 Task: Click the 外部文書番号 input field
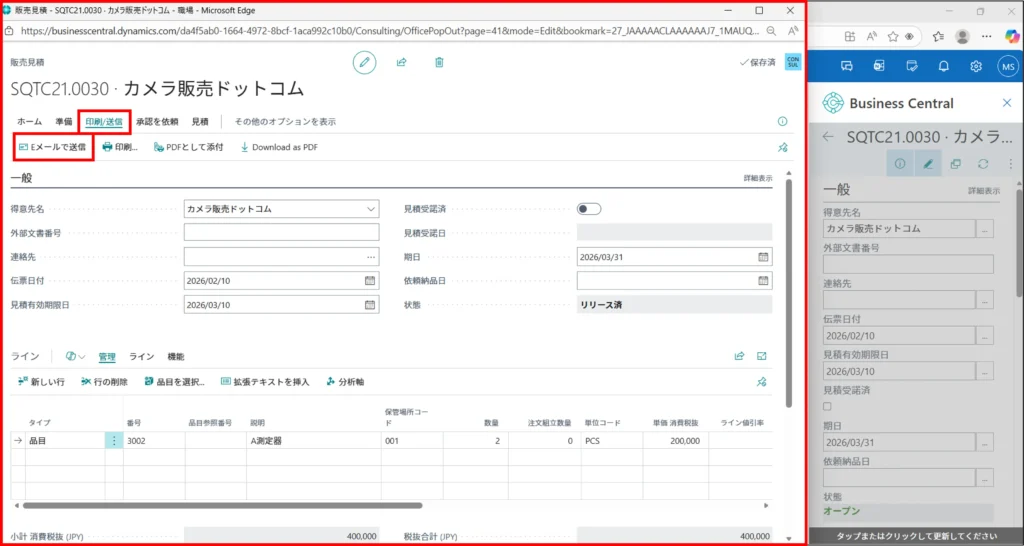(281, 233)
